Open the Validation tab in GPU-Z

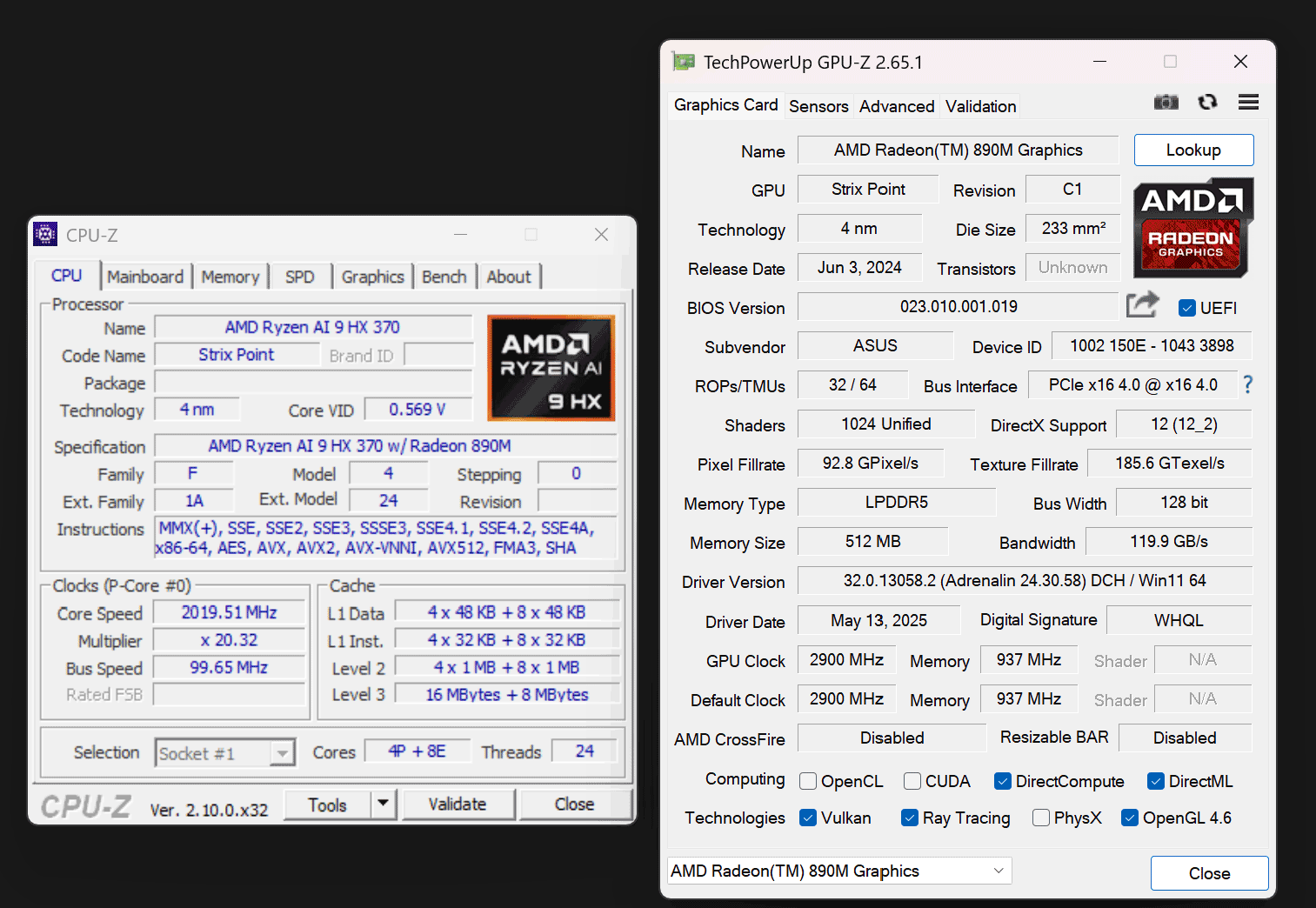coord(980,106)
